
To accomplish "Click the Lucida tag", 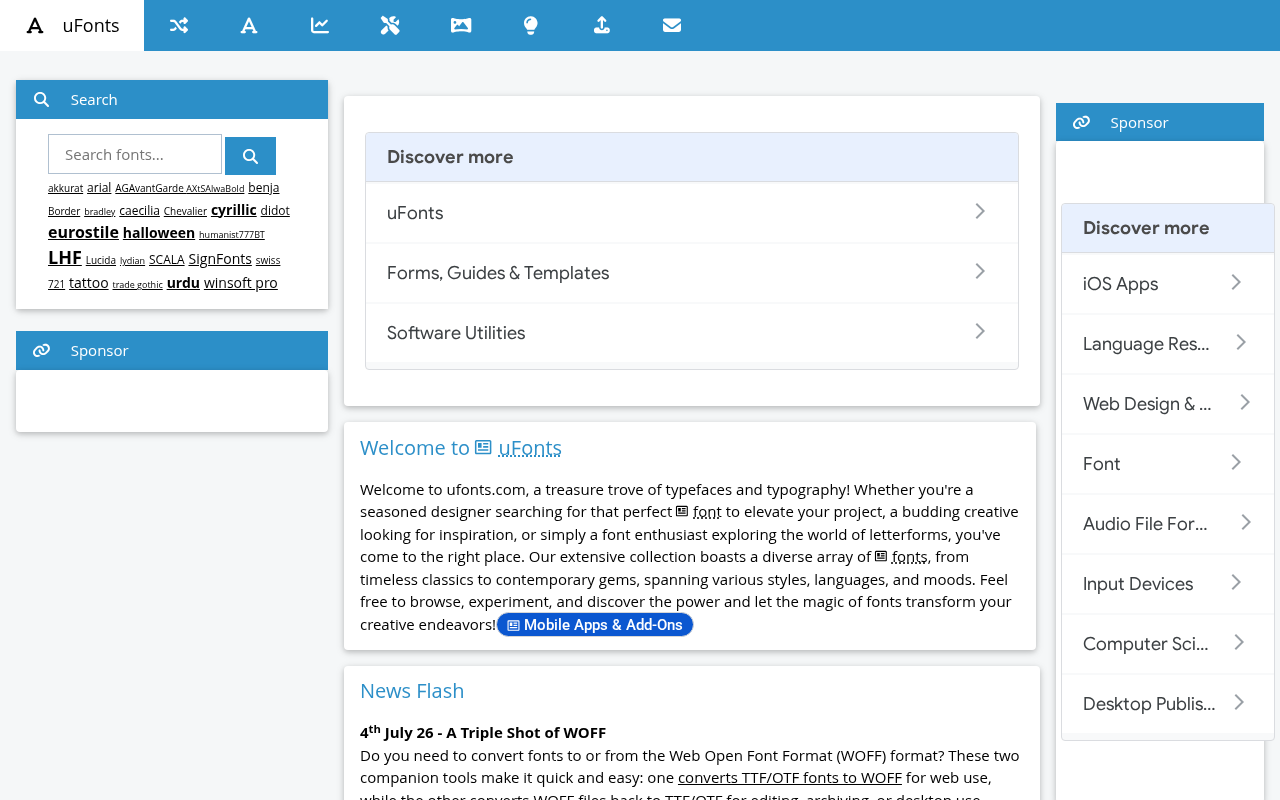I will coord(101,260).
